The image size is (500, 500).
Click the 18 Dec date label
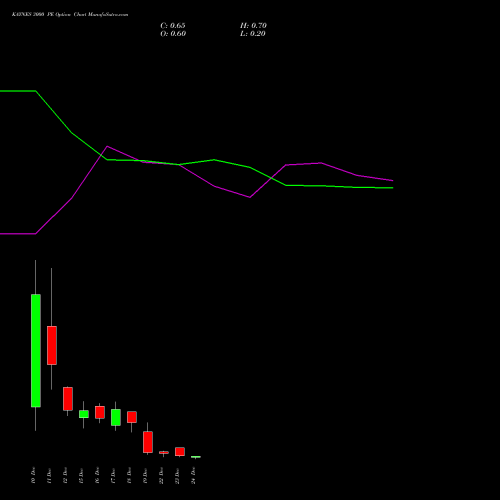coord(129,475)
